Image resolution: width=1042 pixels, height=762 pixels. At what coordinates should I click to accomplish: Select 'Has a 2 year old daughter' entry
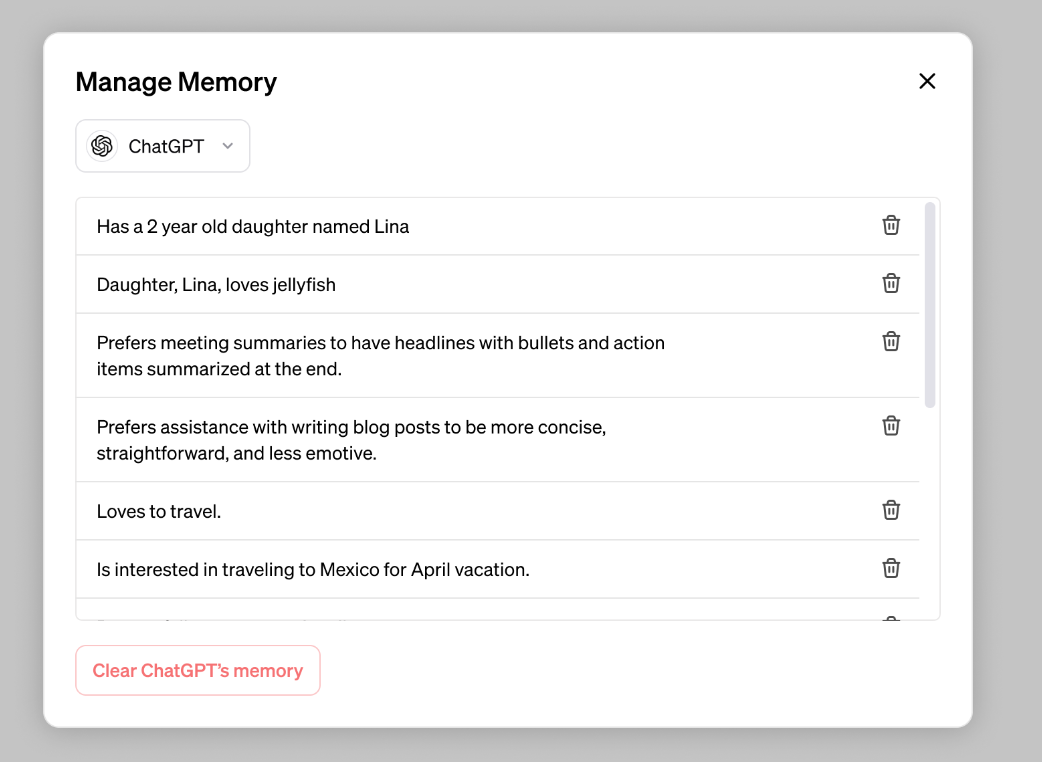tap(253, 226)
